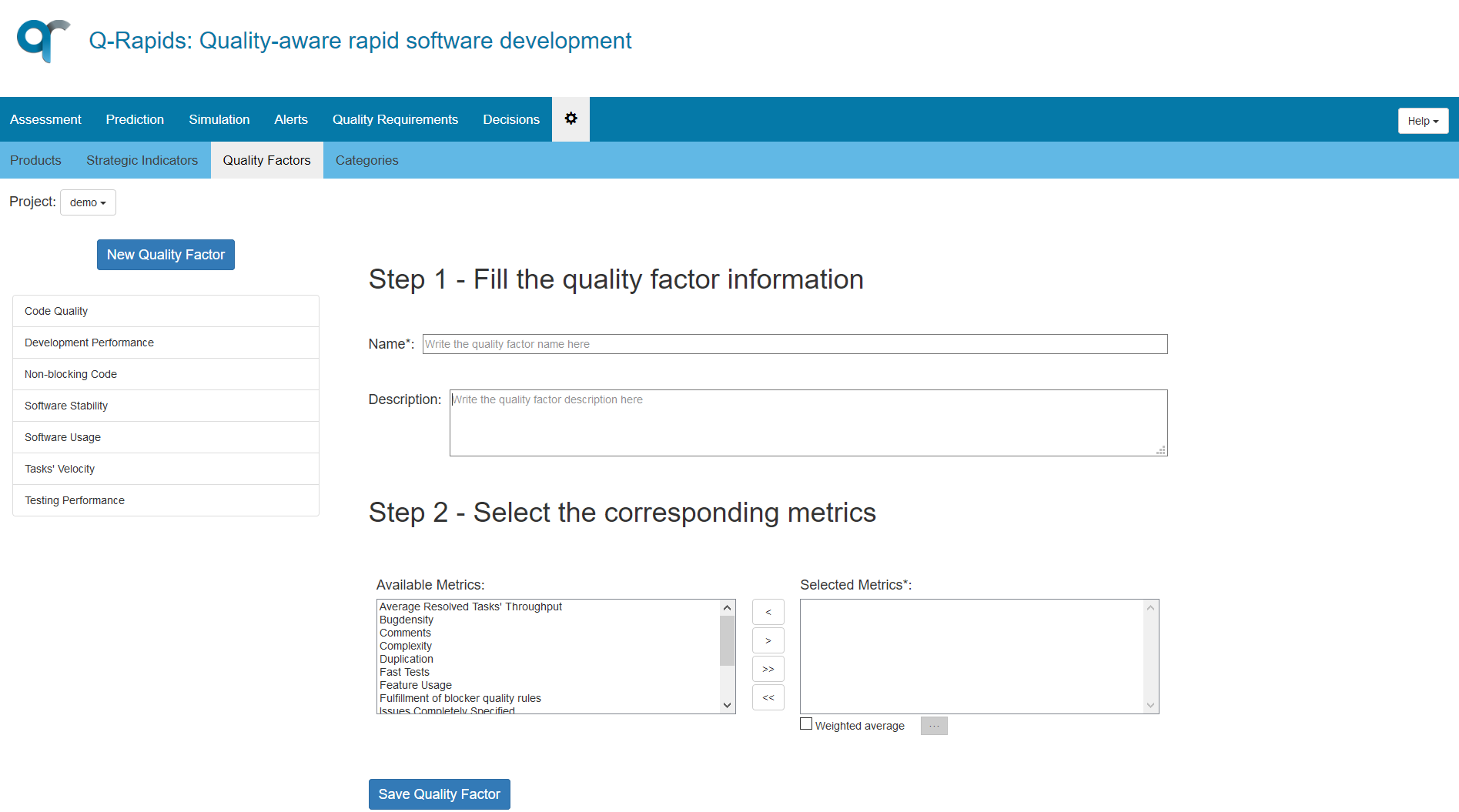This screenshot has height=812, width=1459.
Task: Click the quality factor Name input field
Action: point(795,344)
